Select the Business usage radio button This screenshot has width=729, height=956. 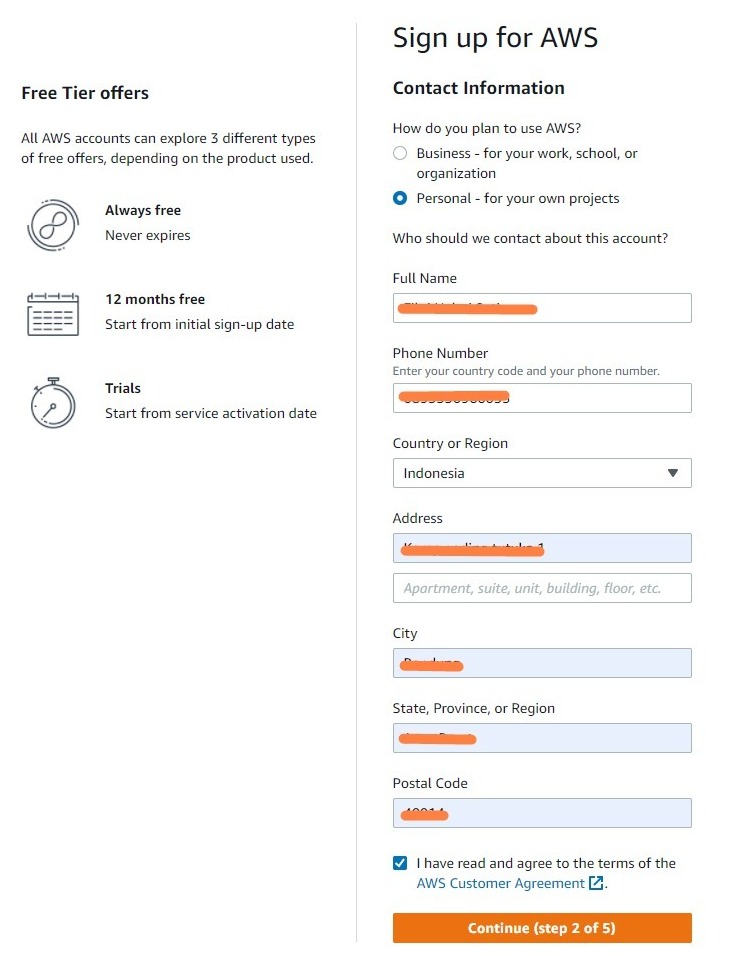(x=400, y=154)
